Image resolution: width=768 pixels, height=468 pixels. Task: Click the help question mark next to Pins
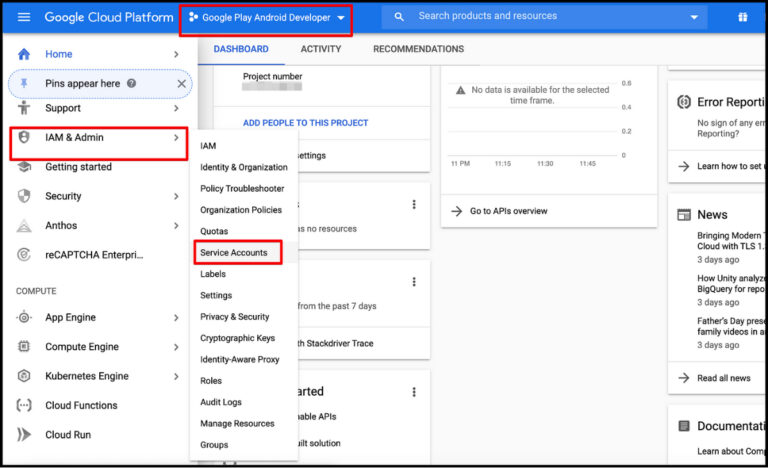pos(131,83)
